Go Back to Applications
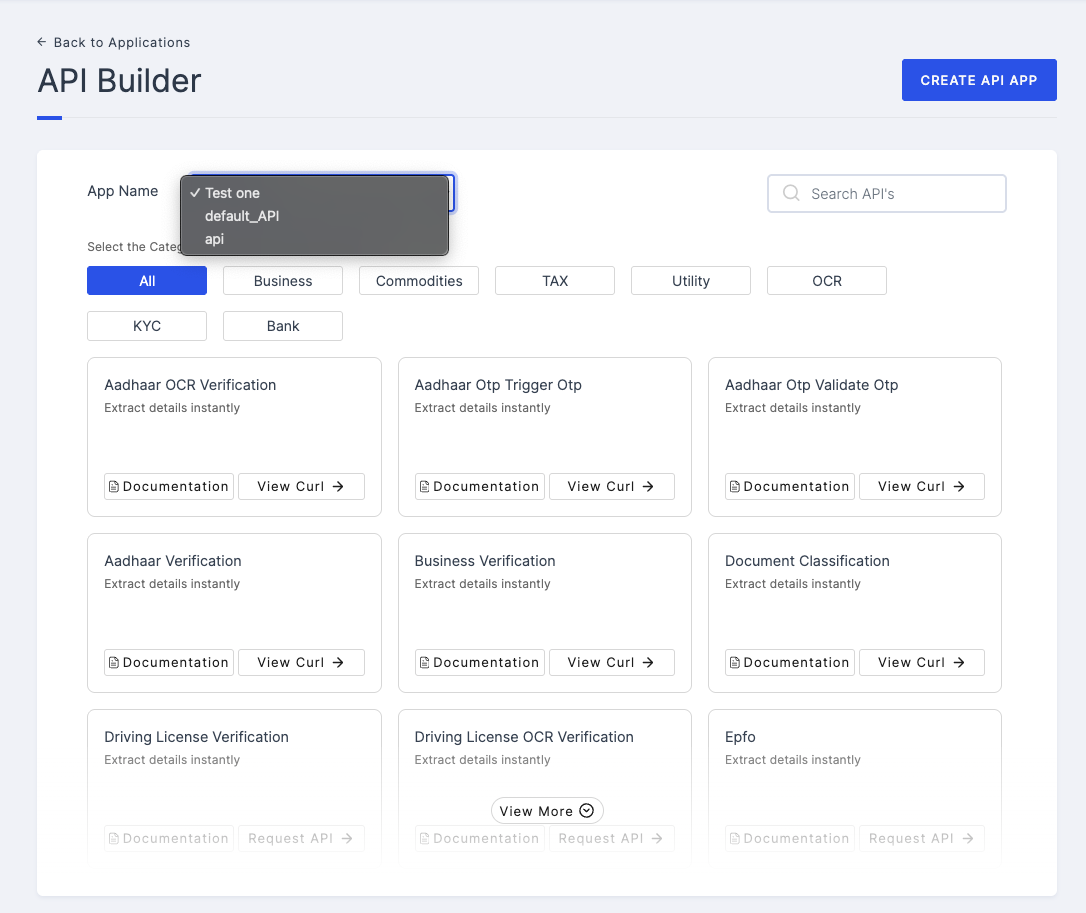The width and height of the screenshot is (1086, 913). coord(121,42)
